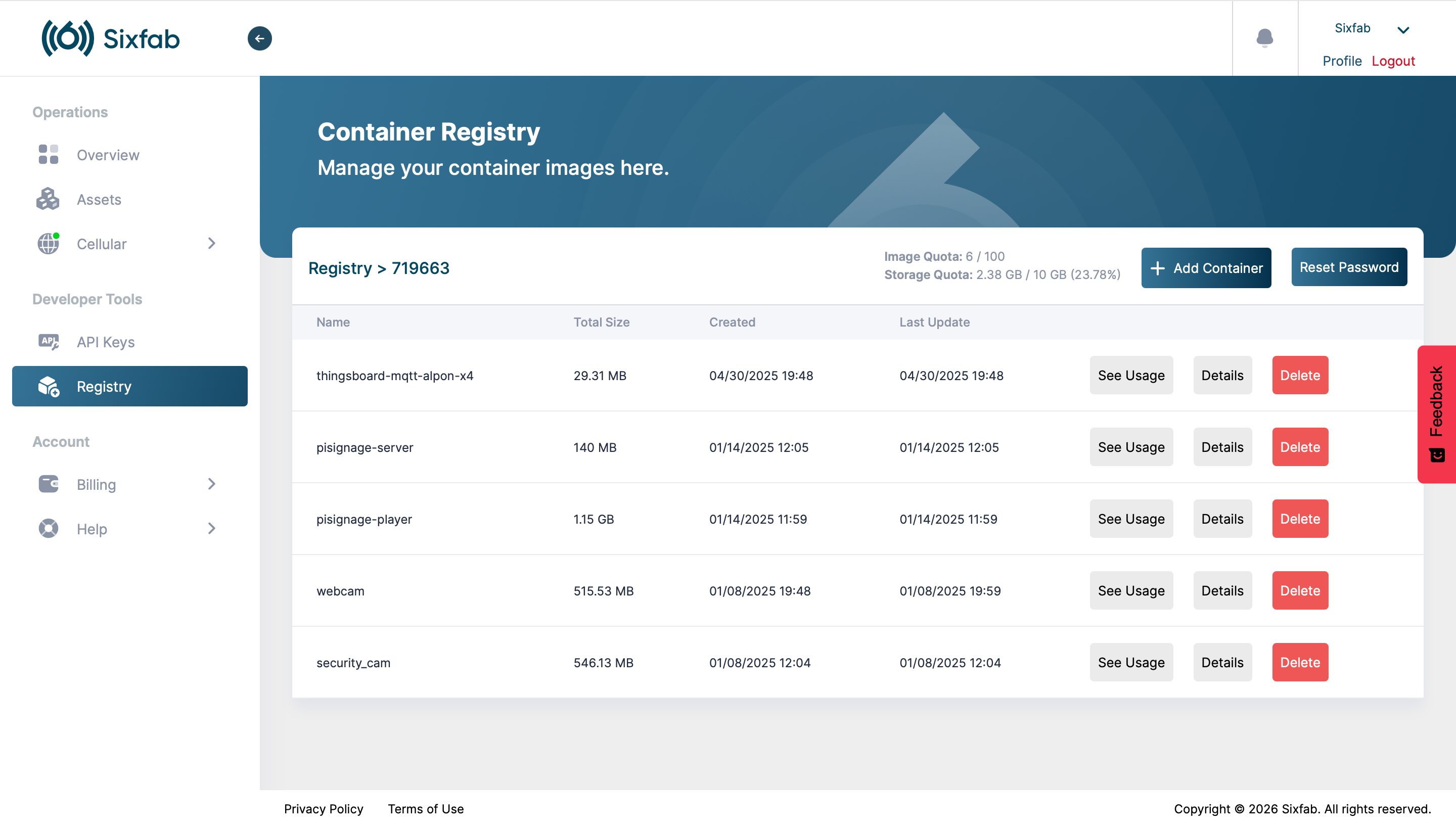Screen dimensions: 1456x828
Task: Open the Privacy Policy link
Action: [324, 808]
